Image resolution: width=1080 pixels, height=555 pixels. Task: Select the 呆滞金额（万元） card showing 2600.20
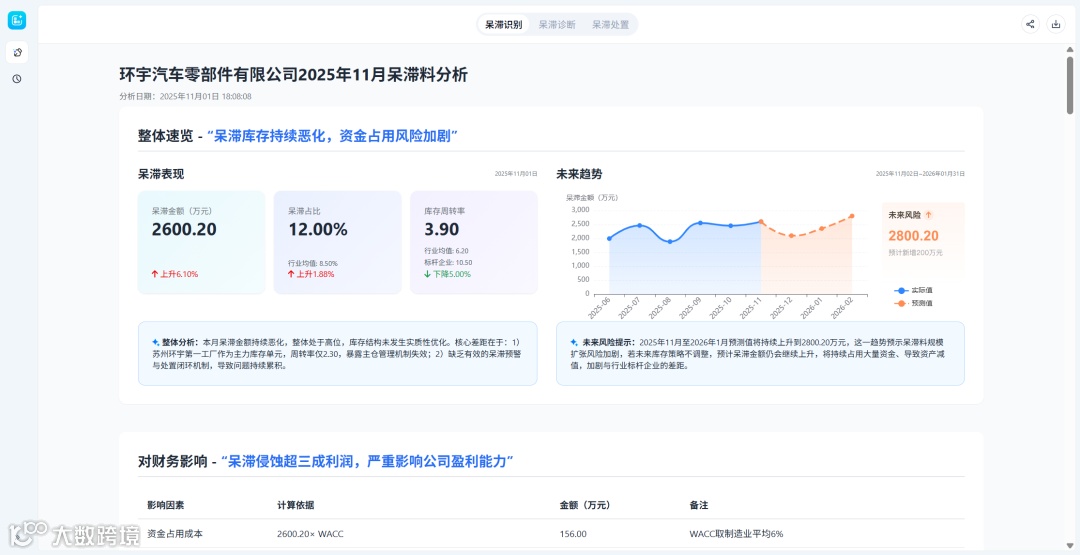click(201, 242)
